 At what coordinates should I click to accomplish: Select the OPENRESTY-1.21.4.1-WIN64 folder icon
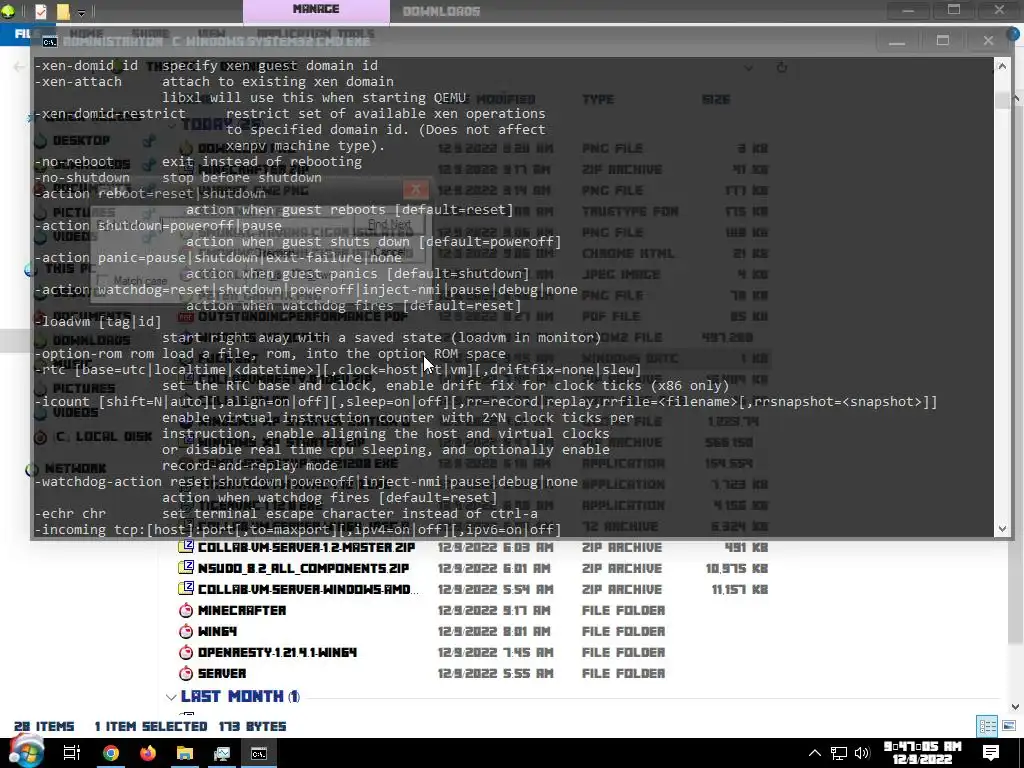(186, 652)
